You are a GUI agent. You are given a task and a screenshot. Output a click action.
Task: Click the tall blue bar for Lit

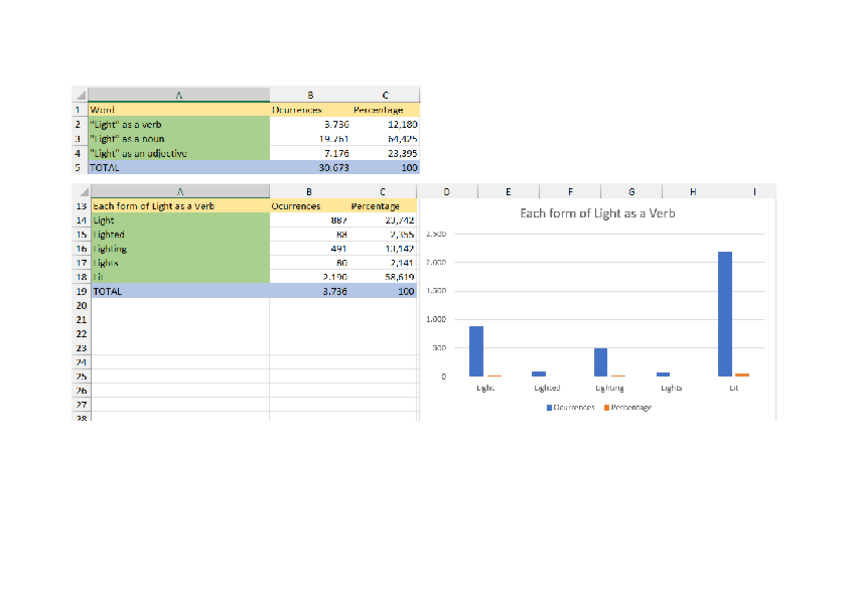[x=725, y=313]
